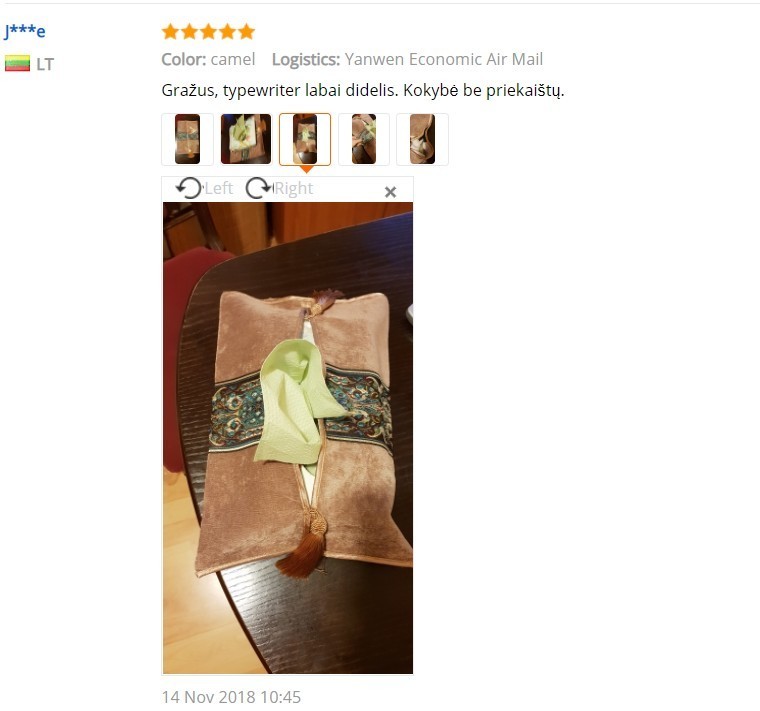The width and height of the screenshot is (760, 711).
Task: Select the highlighted third photo thumbnail
Action: click(305, 140)
